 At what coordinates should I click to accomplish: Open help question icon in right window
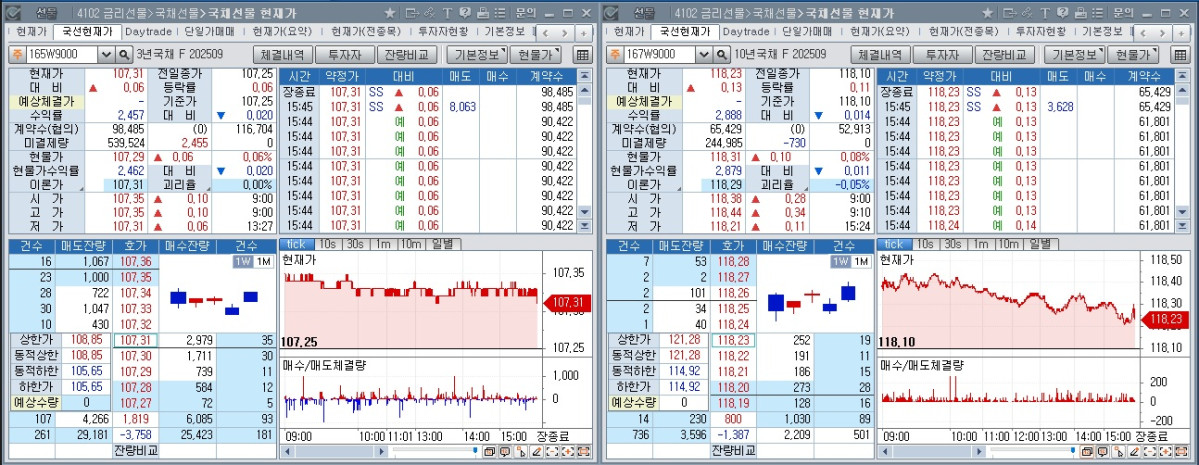click(x=1063, y=13)
